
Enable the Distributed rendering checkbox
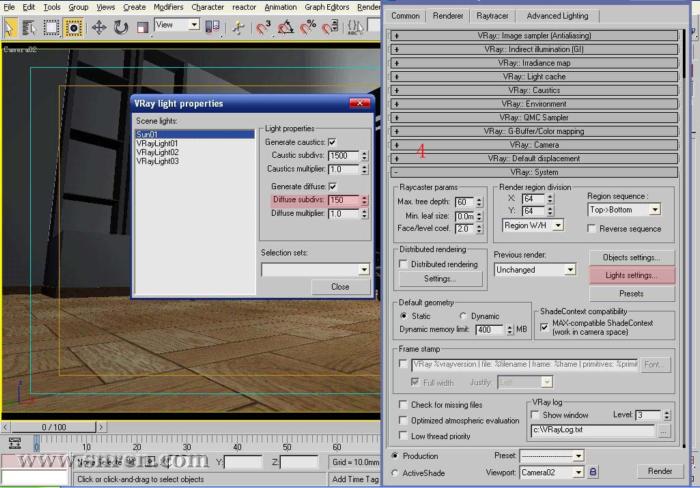click(403, 264)
